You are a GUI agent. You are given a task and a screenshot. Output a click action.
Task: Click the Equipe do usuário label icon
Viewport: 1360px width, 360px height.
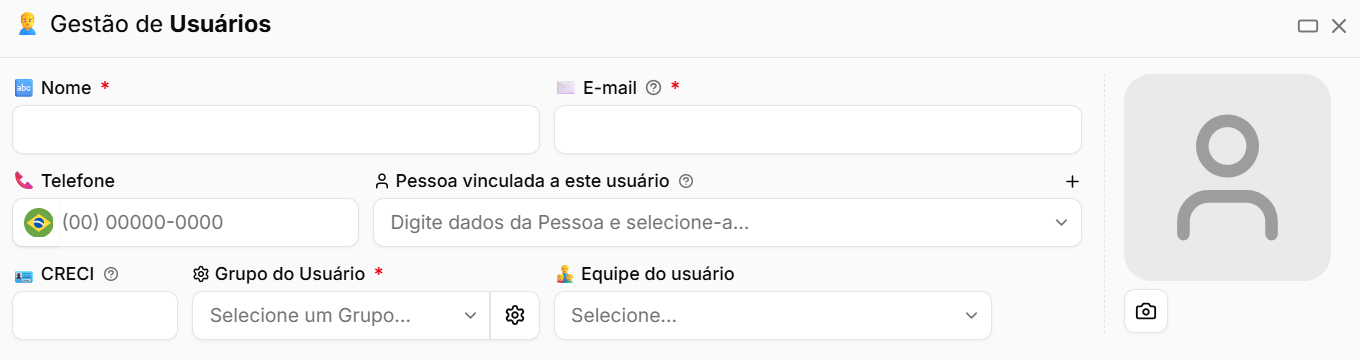[564, 274]
